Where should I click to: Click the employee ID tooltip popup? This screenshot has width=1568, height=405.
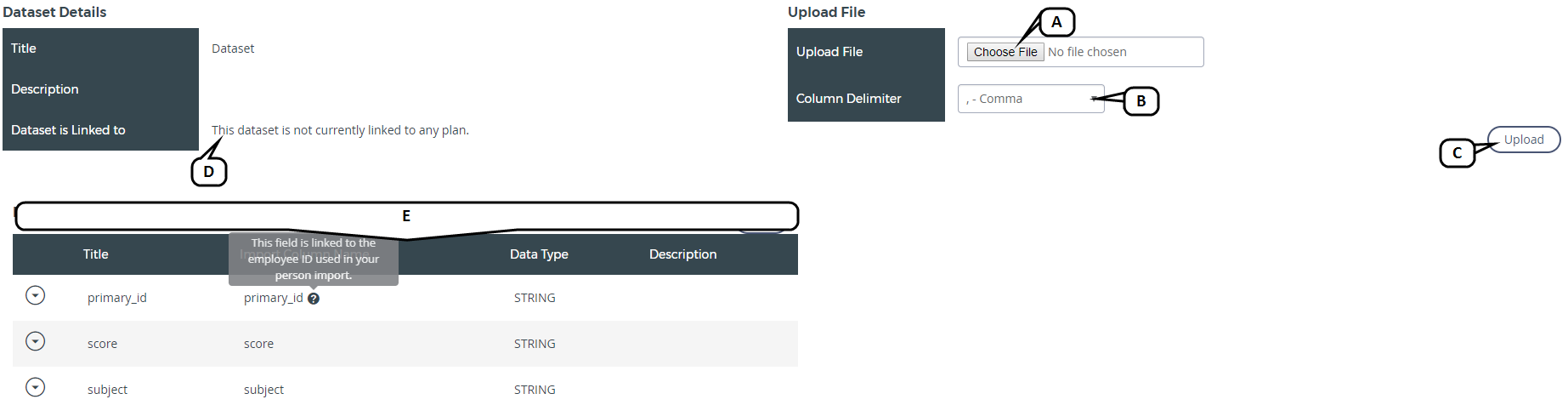point(314,259)
